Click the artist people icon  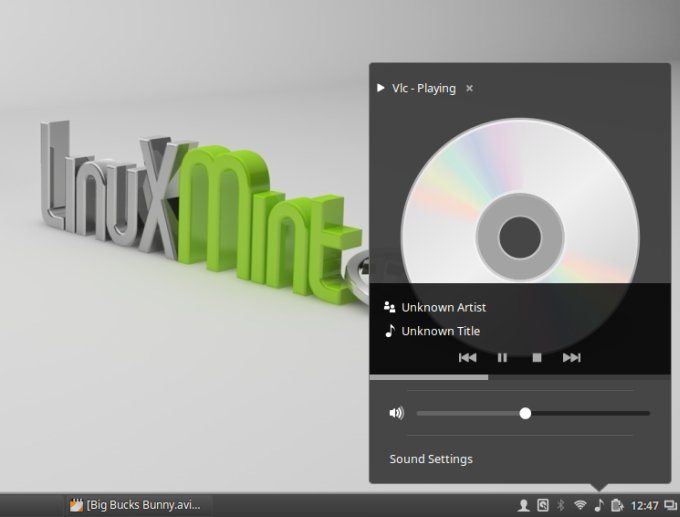pyautogui.click(x=389, y=308)
